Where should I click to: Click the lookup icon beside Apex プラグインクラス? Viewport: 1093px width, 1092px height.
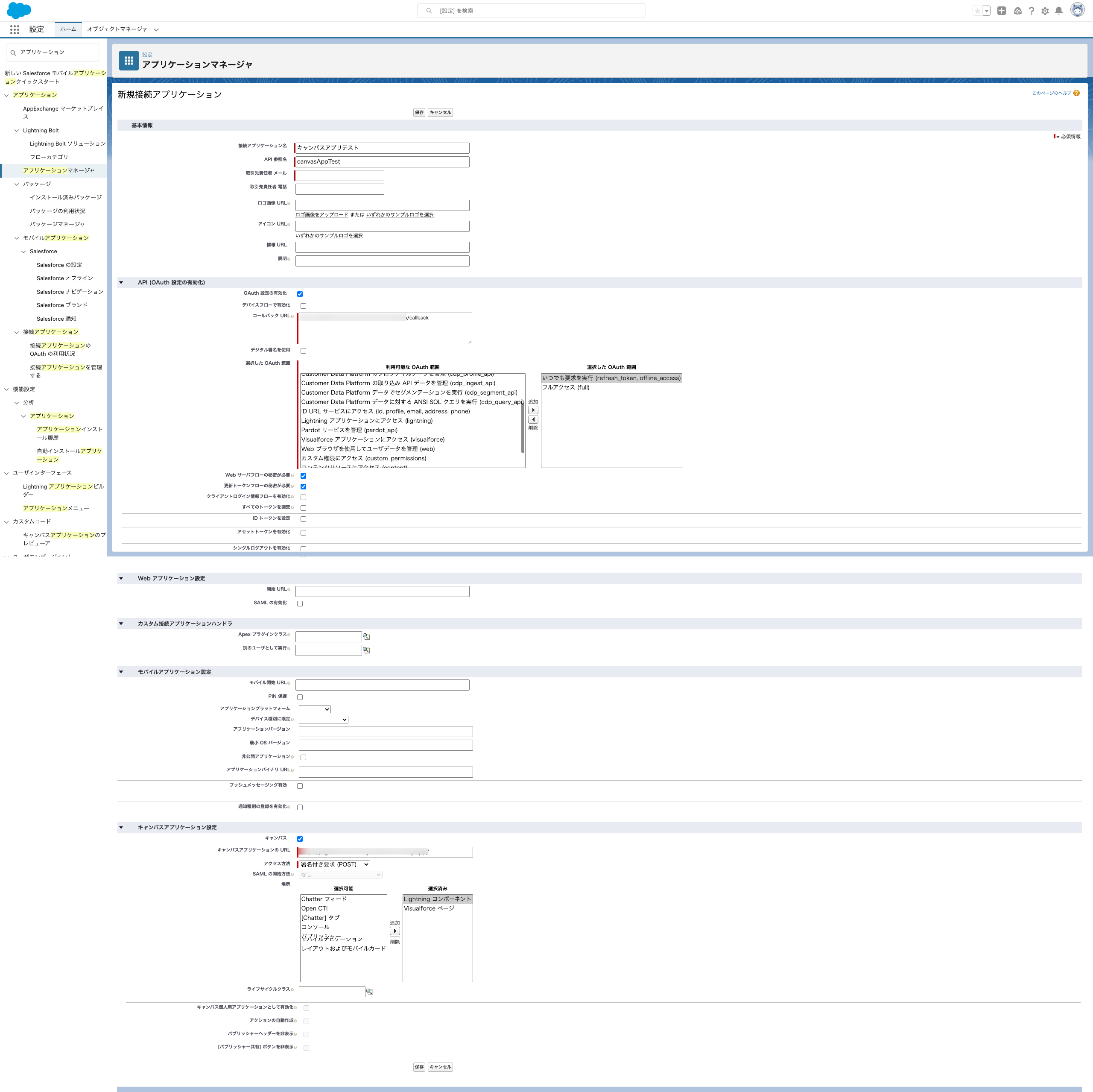(x=367, y=636)
